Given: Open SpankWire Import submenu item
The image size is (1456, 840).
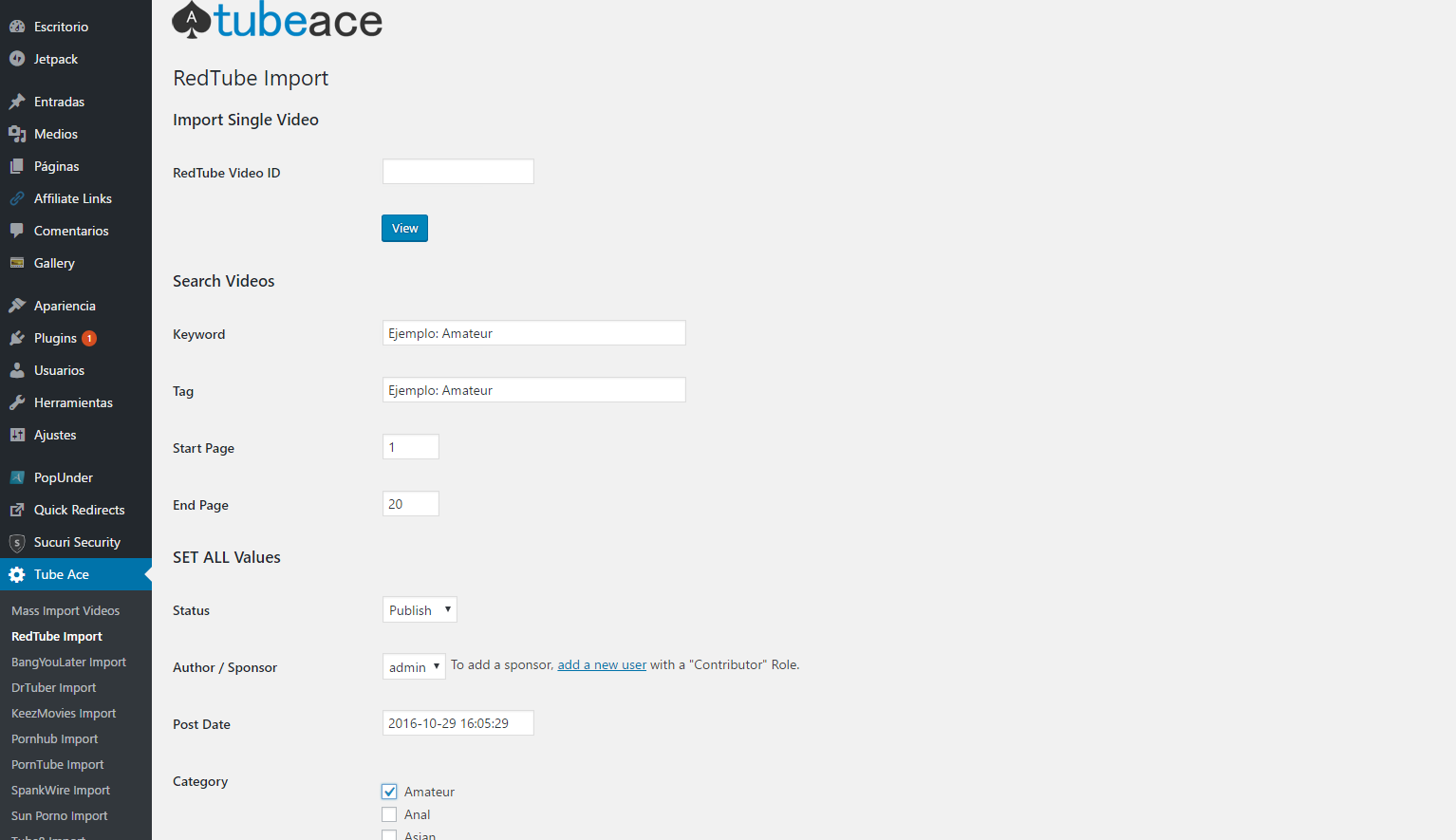Looking at the screenshot, I should 61,790.
